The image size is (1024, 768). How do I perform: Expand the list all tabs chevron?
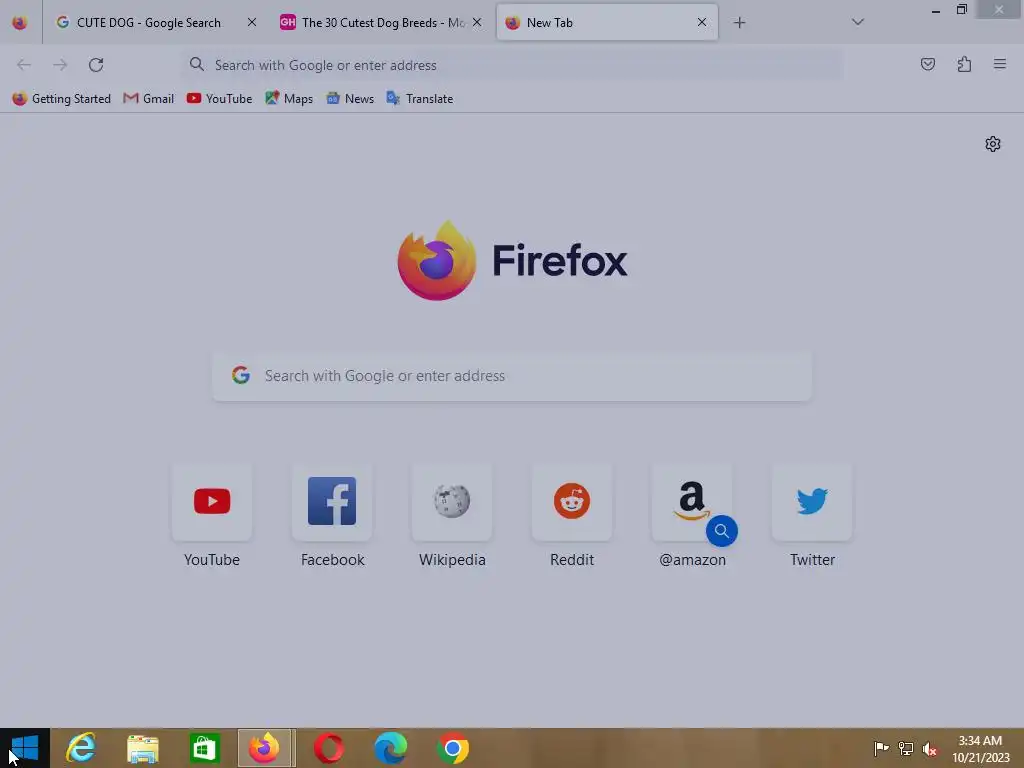tap(858, 22)
